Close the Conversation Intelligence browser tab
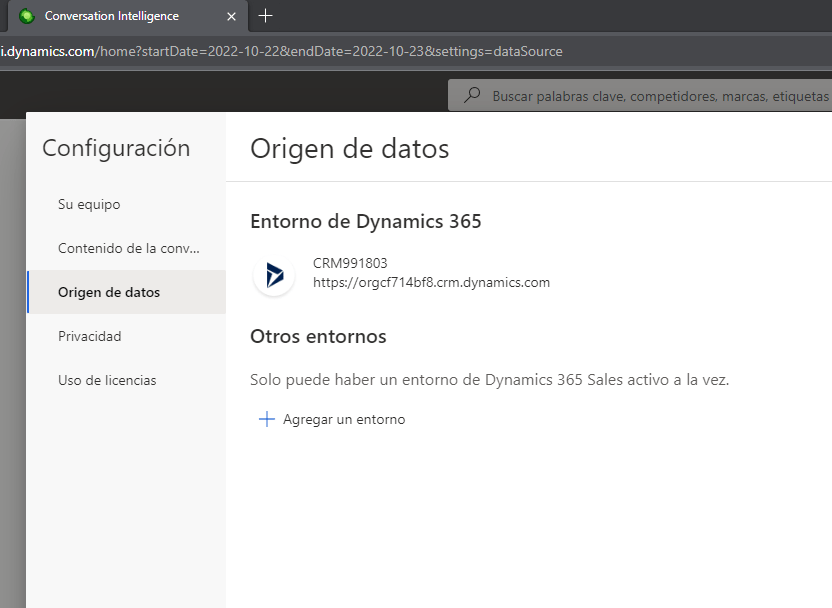Image resolution: width=832 pixels, height=608 pixels. click(232, 16)
